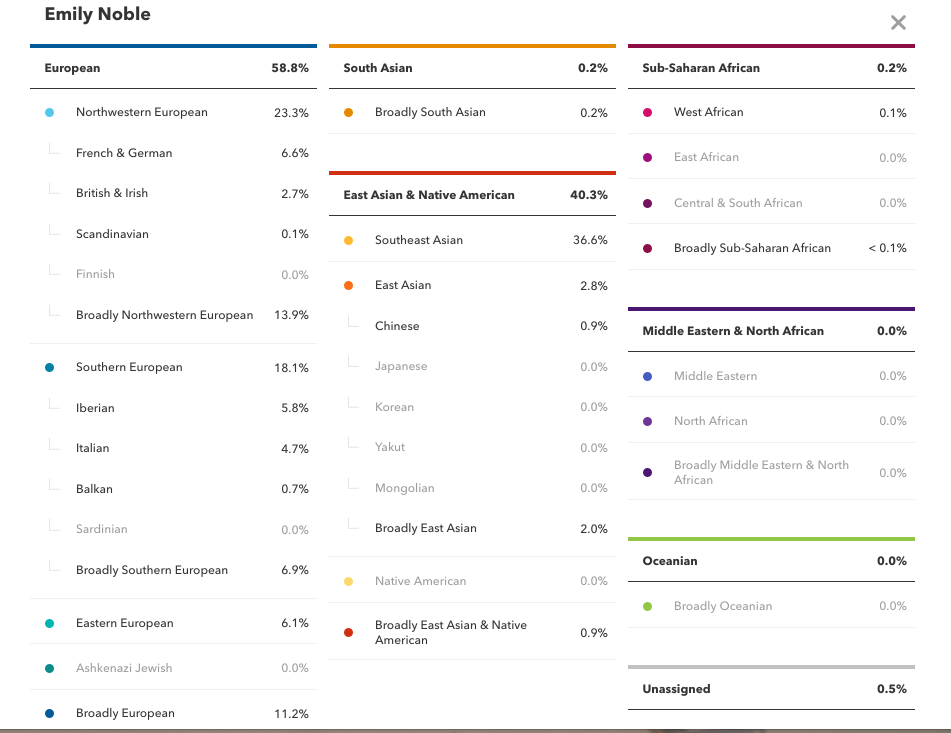
Task: Click the Eastern European row
Action: 125,623
